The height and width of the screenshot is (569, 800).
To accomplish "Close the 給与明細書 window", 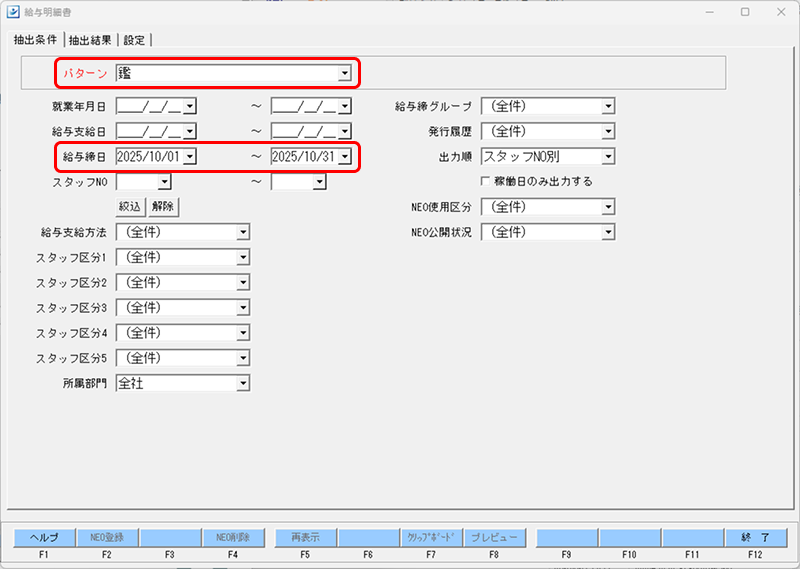I will 781,12.
